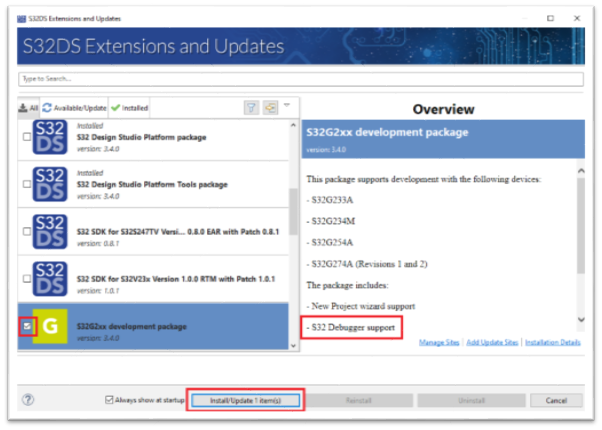Focus the Type to Search field
The height and width of the screenshot is (430, 602).
coord(301,79)
